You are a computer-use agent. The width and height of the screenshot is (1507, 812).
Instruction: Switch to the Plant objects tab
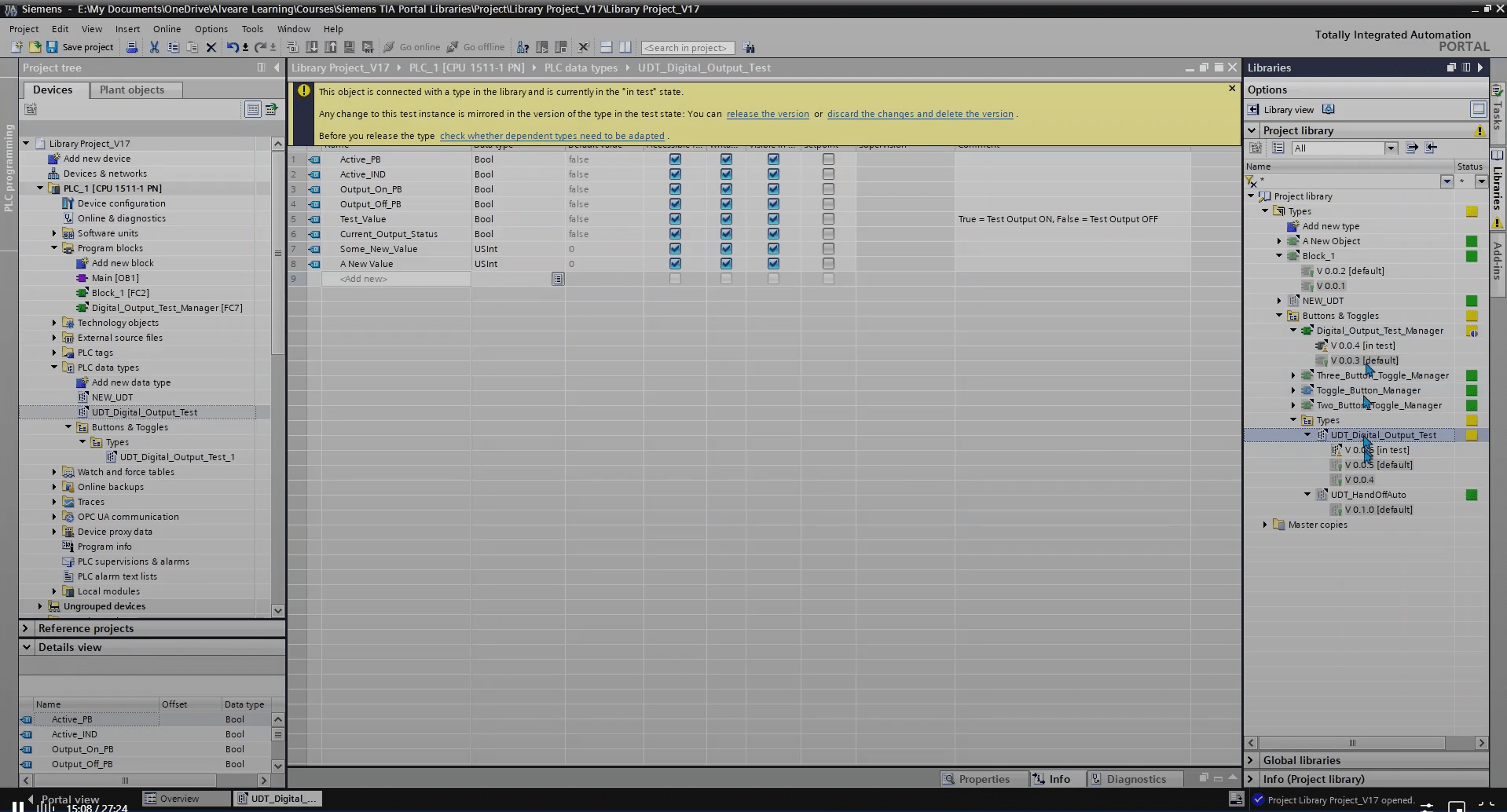[x=132, y=90]
